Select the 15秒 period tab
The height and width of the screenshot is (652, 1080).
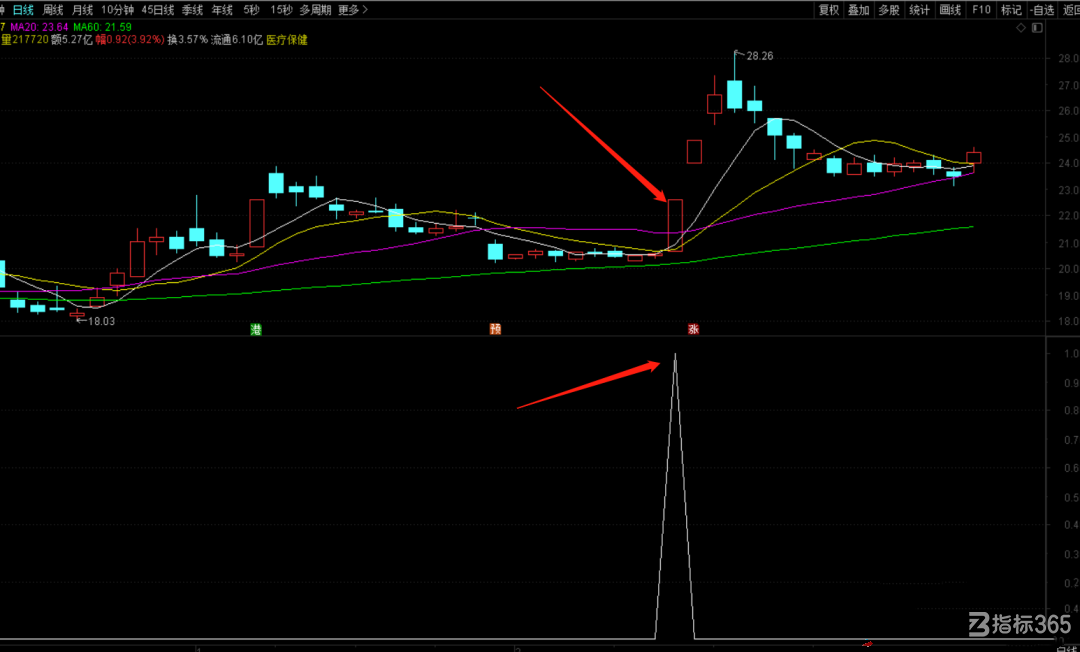click(281, 10)
